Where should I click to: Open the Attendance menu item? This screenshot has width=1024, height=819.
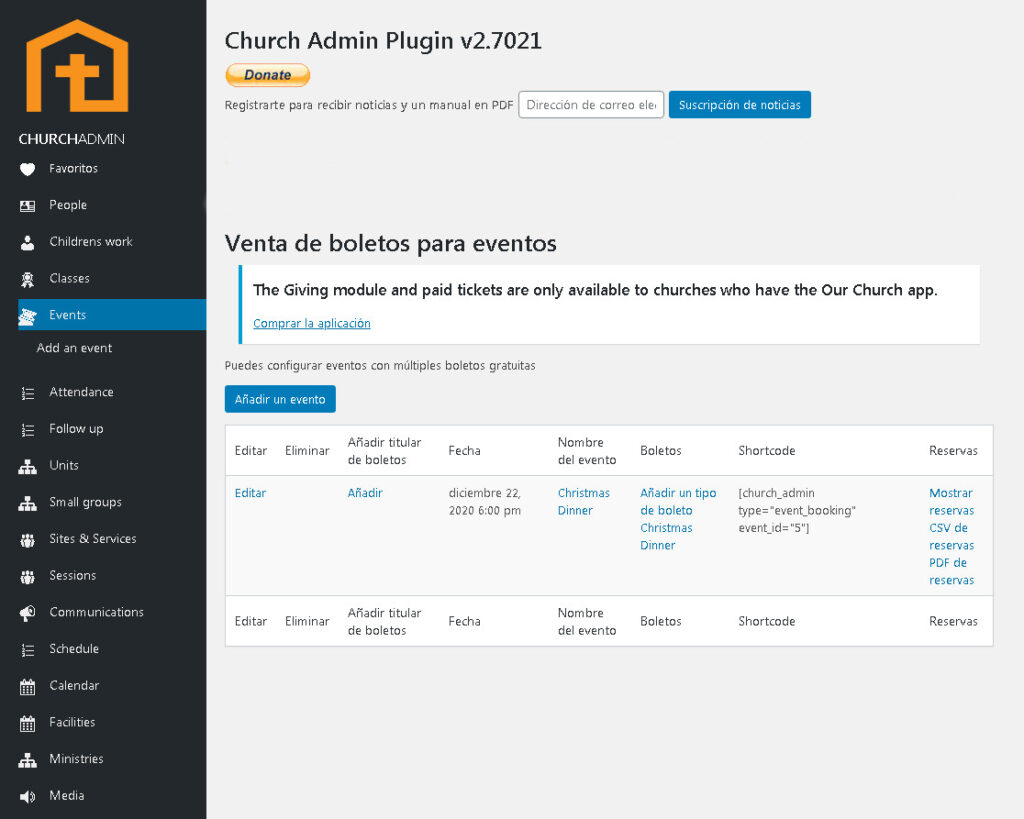point(81,392)
